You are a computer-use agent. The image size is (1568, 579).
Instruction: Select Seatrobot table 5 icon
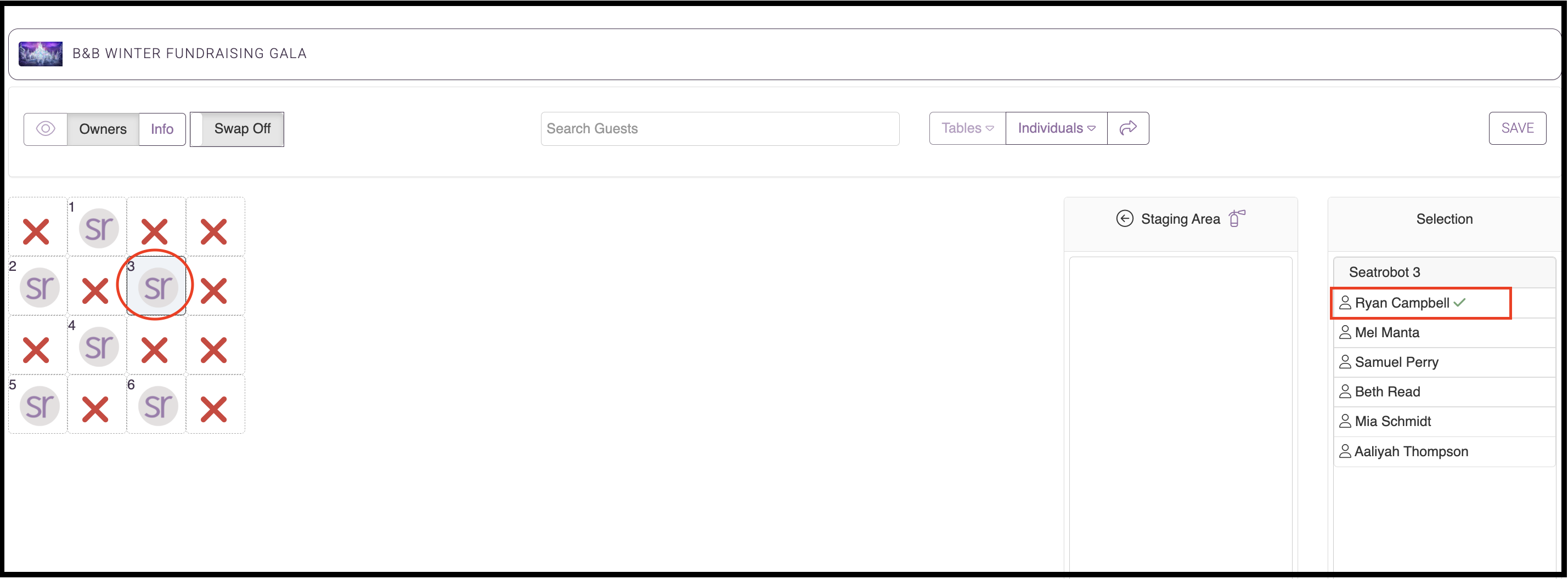tap(40, 406)
